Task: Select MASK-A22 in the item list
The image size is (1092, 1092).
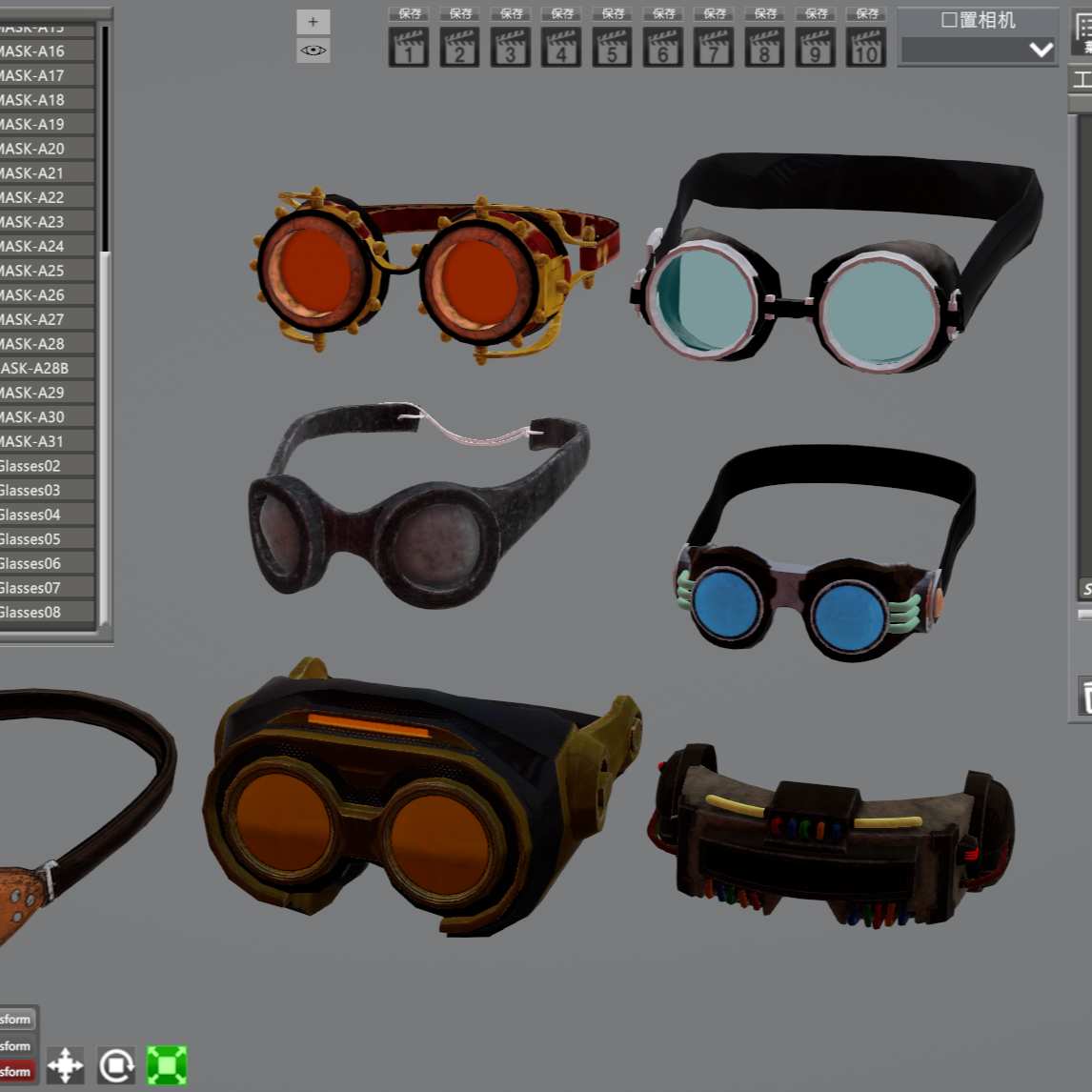Action: point(47,197)
